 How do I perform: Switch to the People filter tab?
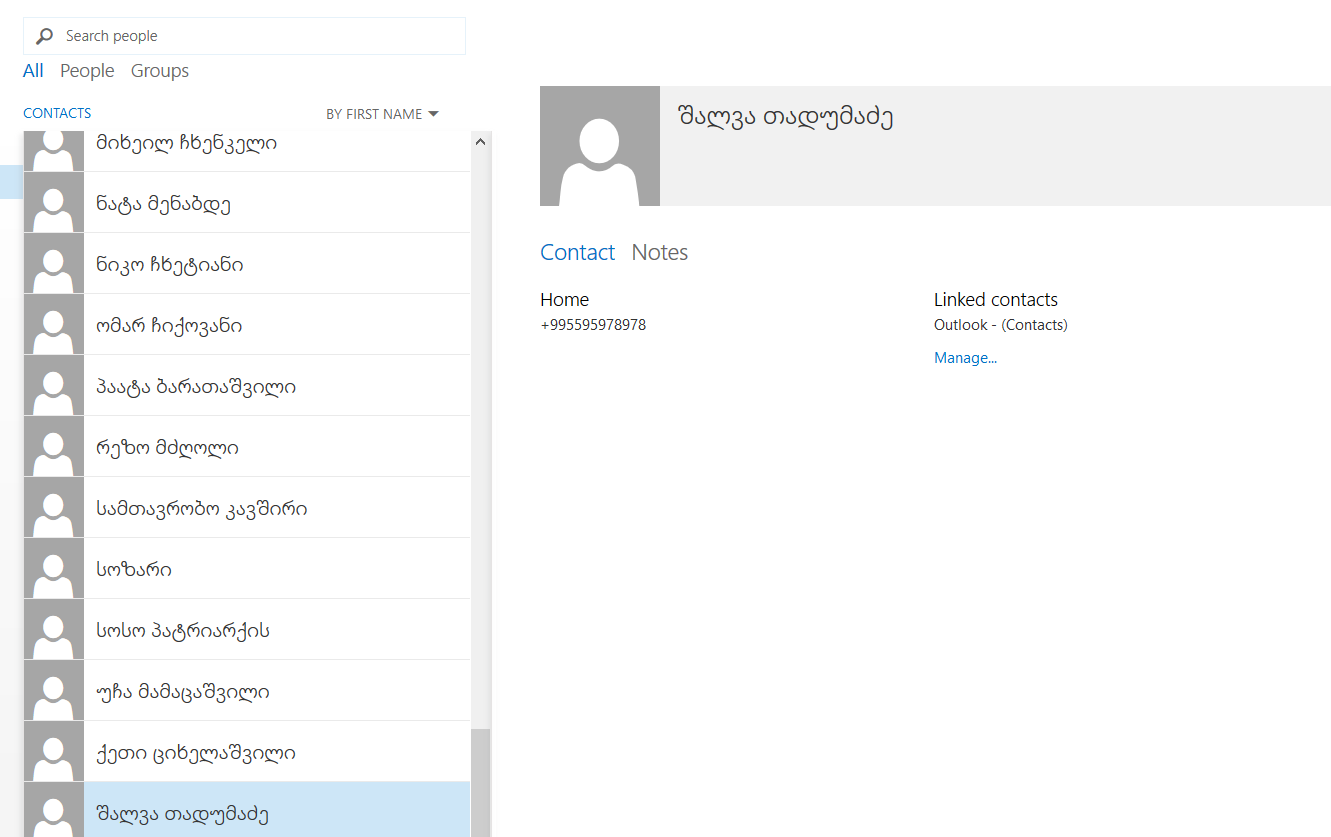87,71
